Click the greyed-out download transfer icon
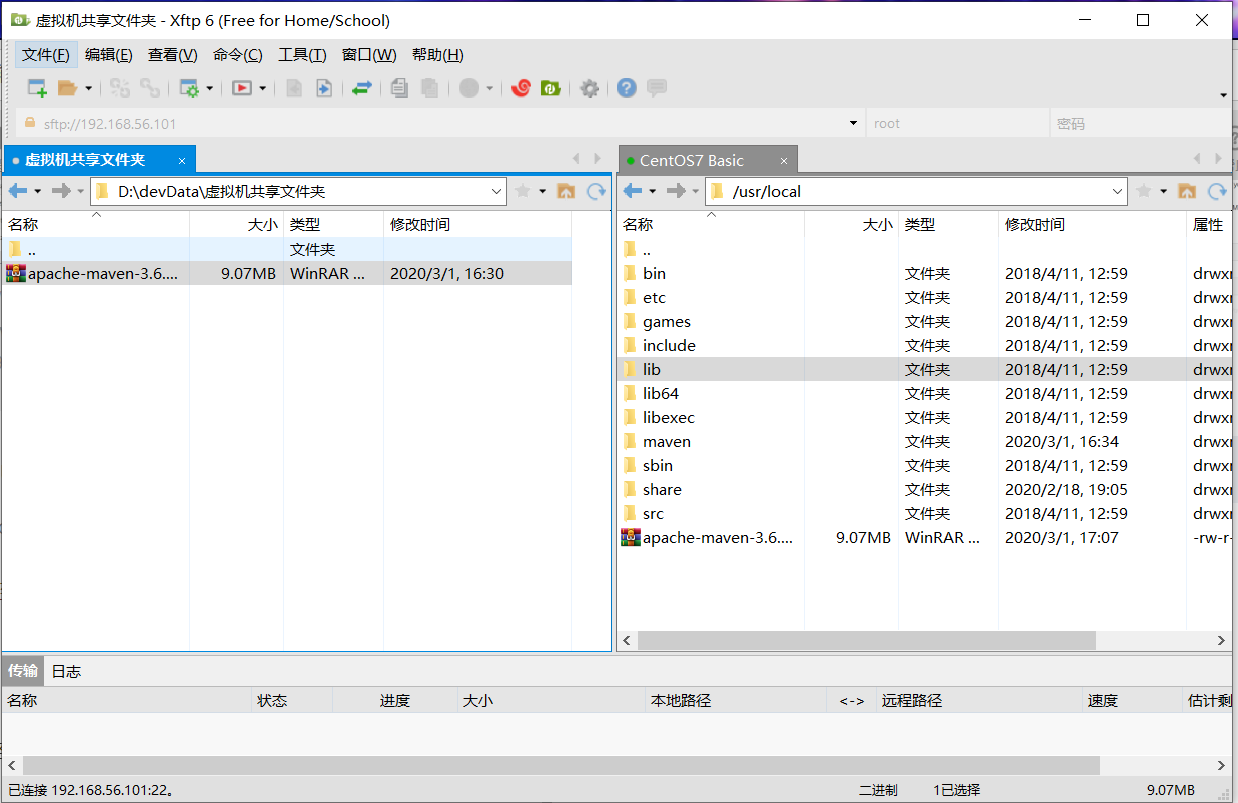Viewport: 1238px width, 803px height. 294,88
